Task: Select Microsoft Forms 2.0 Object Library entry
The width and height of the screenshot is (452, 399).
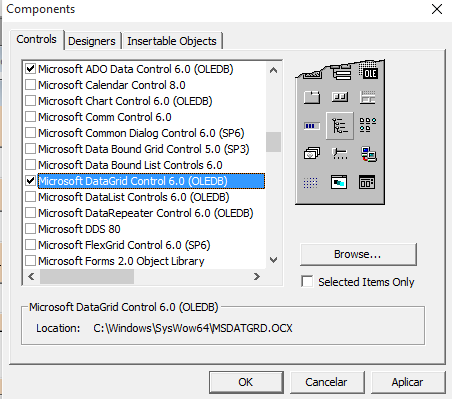Action: pos(121,261)
